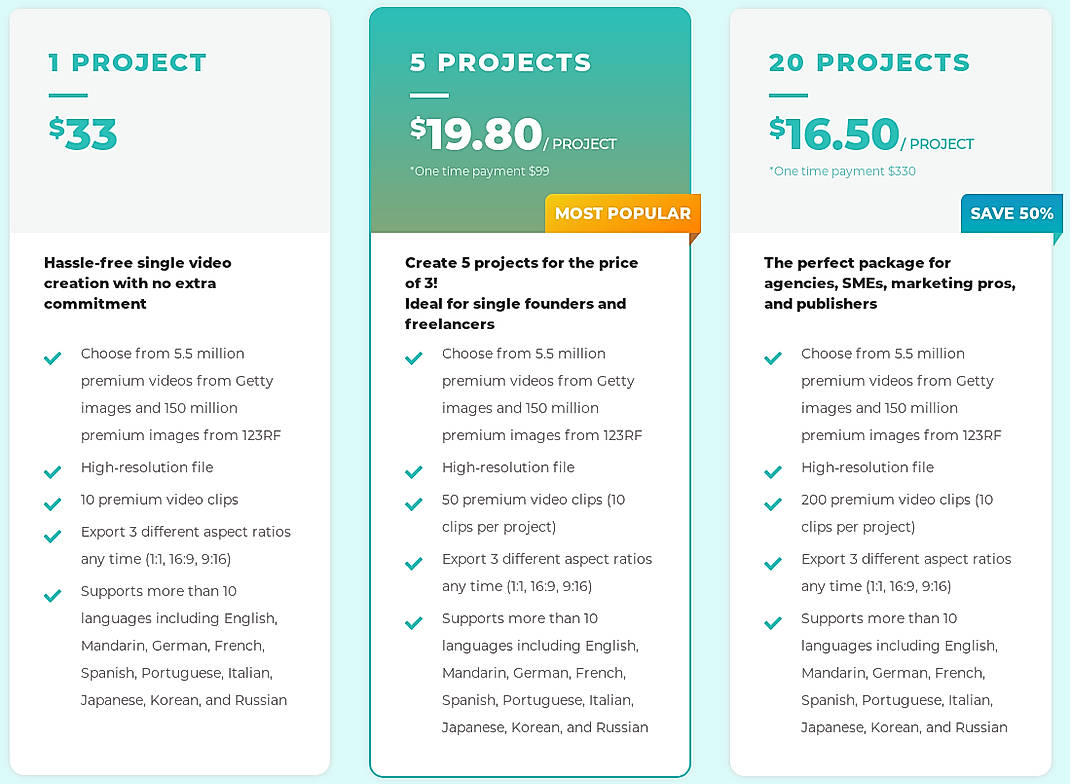Click the "$16.50" price label
The image size is (1070, 784).
834,133
